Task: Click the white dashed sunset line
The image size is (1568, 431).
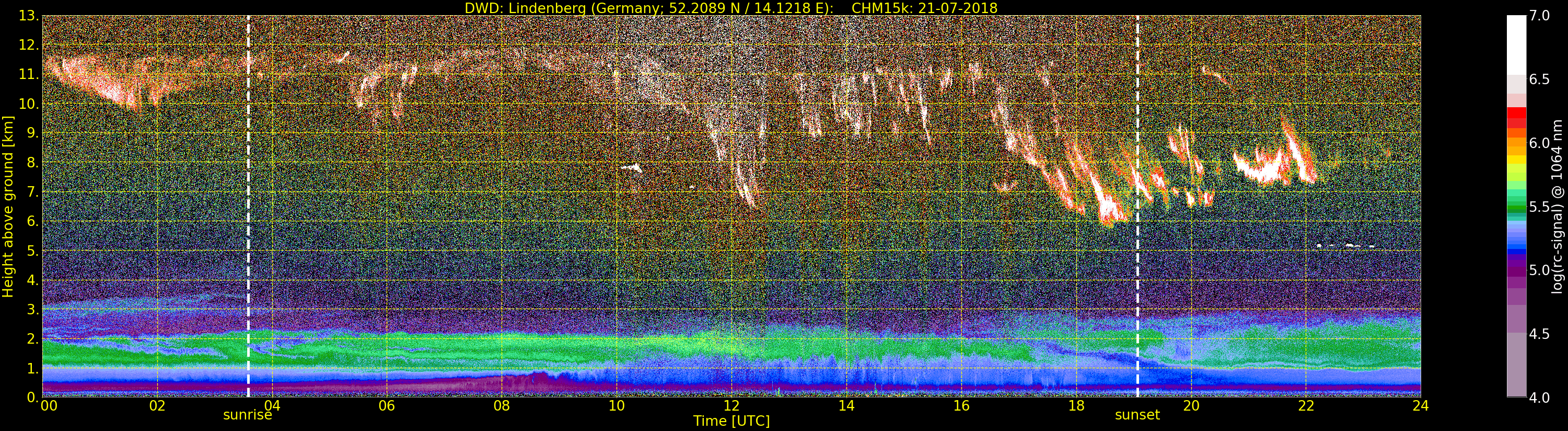Action: coord(1137,206)
